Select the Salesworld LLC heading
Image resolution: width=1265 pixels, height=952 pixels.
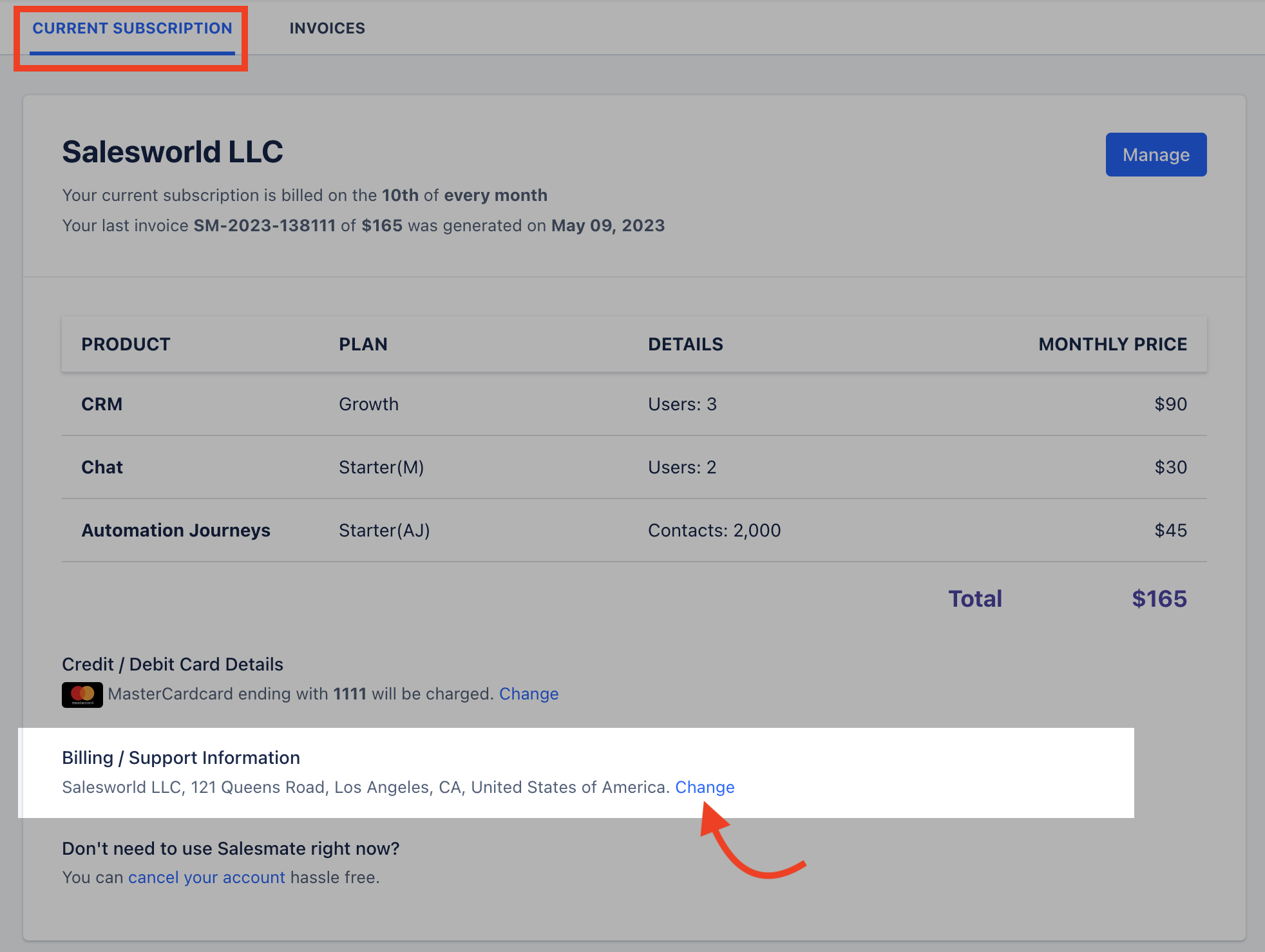click(x=173, y=152)
